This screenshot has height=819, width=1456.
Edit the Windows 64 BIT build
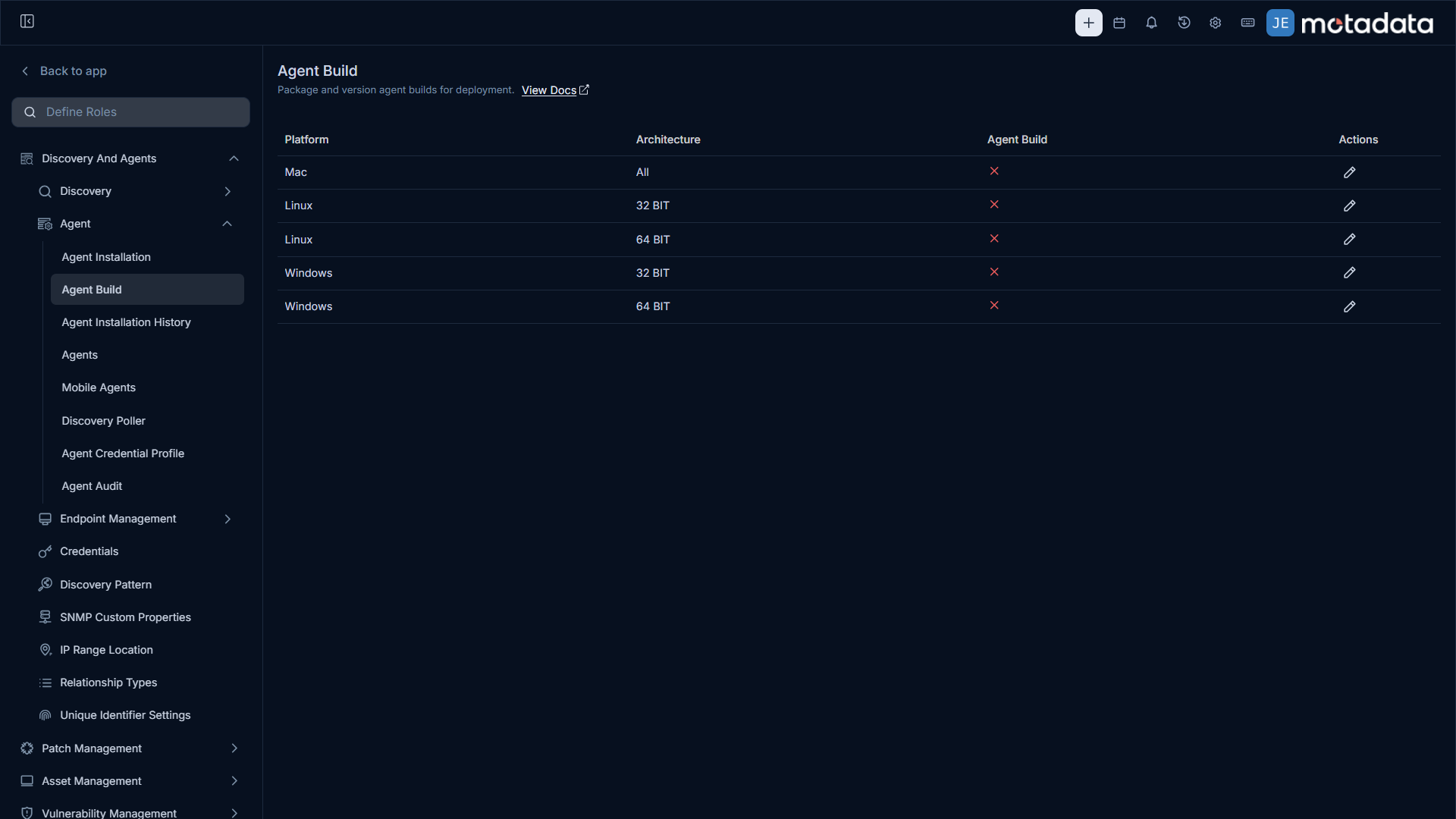click(1349, 306)
